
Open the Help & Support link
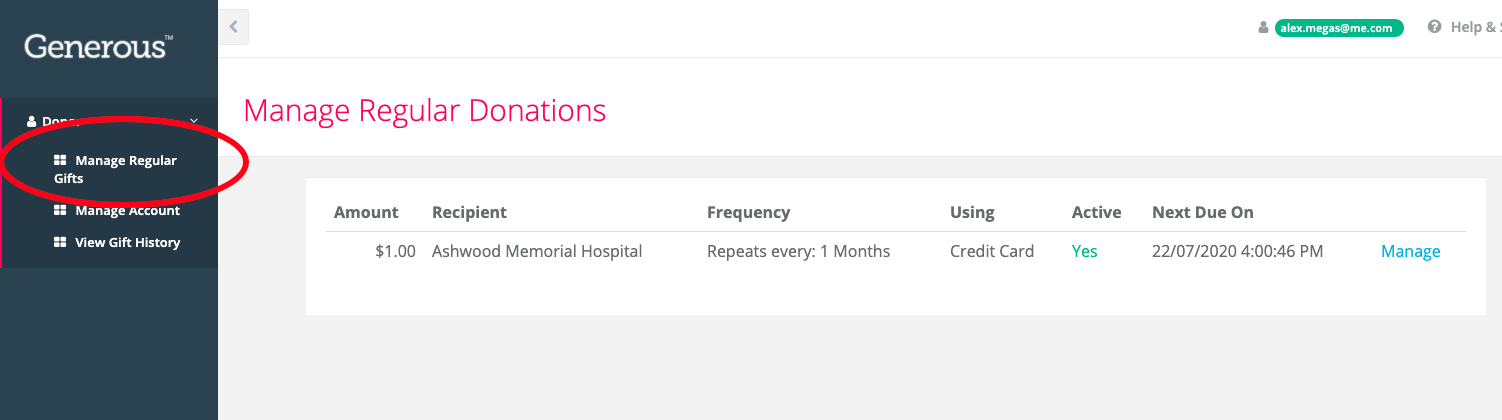pos(1475,27)
